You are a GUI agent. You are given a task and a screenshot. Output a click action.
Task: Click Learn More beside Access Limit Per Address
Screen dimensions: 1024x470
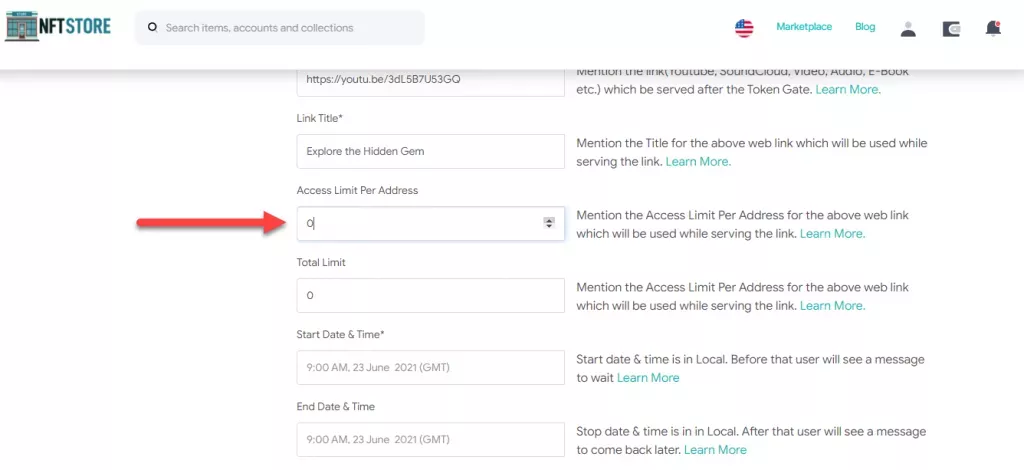(x=832, y=234)
